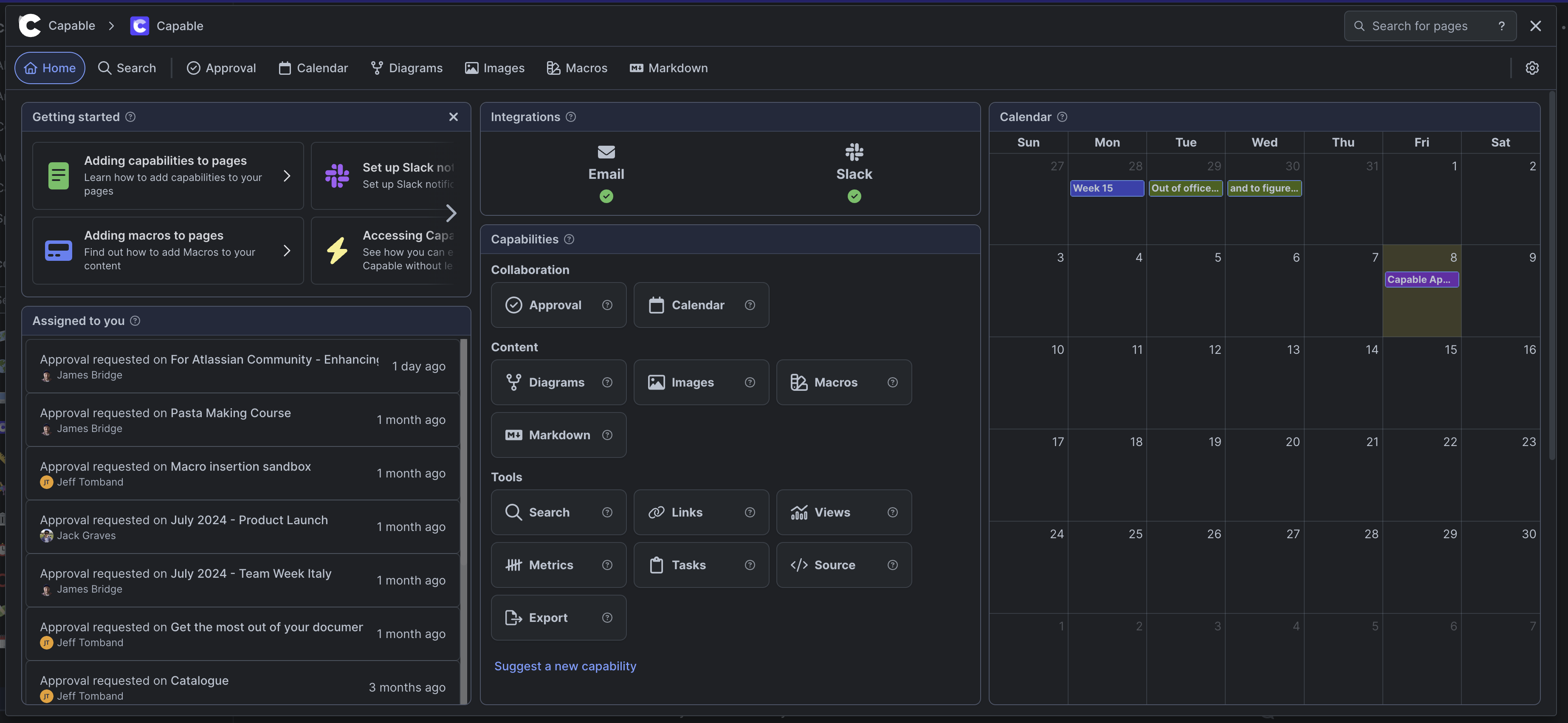Expand Adding macros to pages chevron
Image resolution: width=1568 pixels, height=723 pixels.
tap(287, 251)
